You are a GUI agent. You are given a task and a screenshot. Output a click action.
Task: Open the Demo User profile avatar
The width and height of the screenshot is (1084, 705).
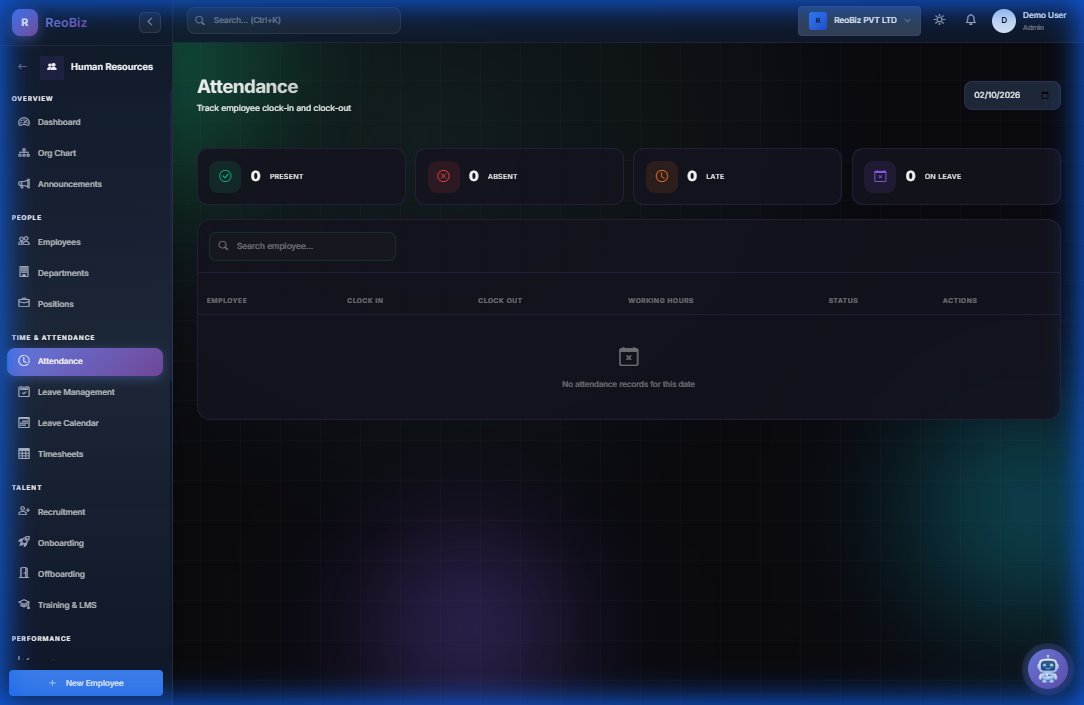[x=1003, y=21]
